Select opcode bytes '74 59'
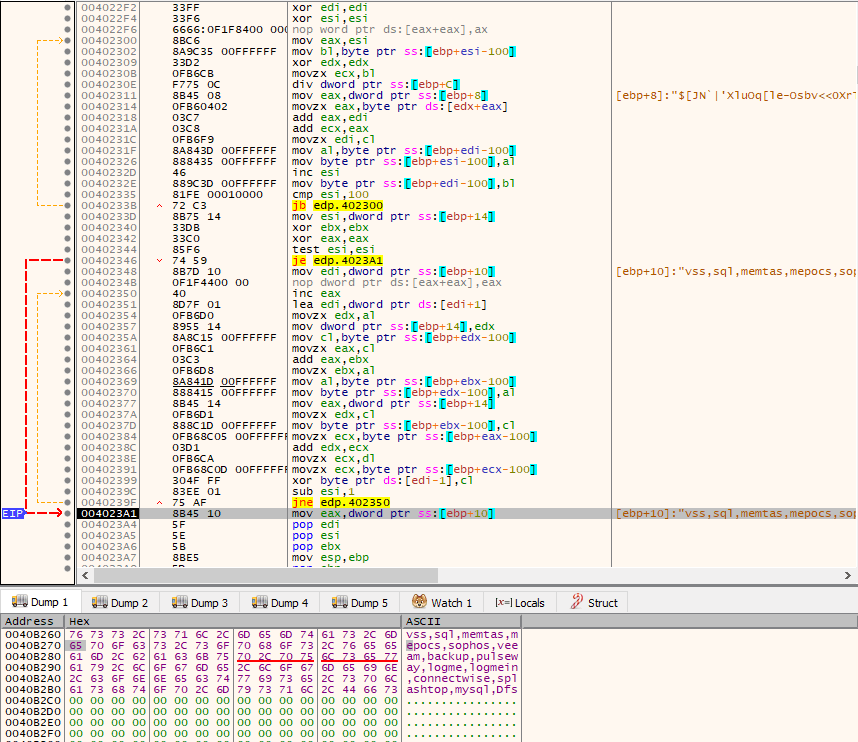This screenshot has width=858, height=742. [x=189, y=260]
